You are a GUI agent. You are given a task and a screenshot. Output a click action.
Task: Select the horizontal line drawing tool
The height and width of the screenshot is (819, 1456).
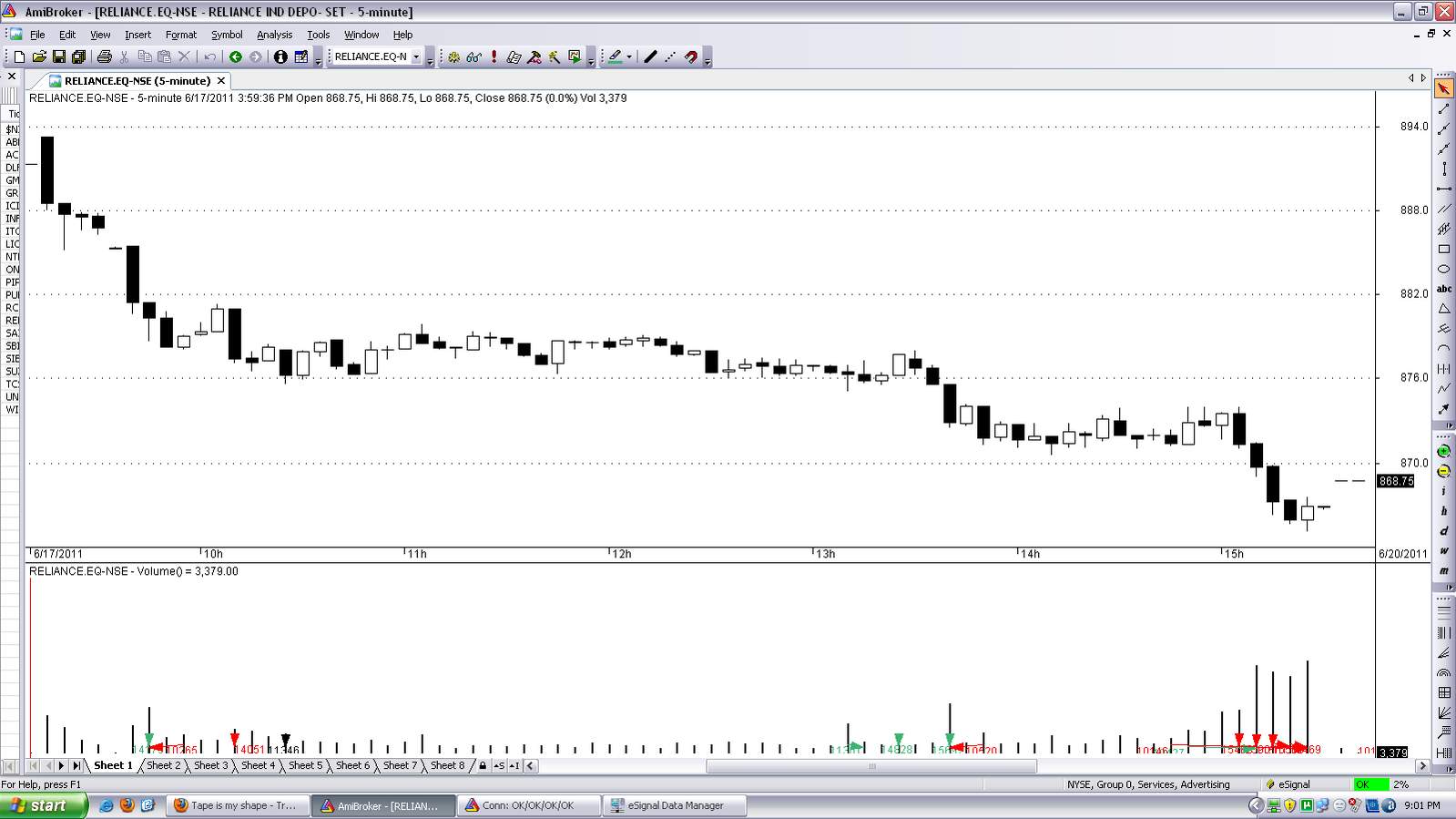(1444, 189)
